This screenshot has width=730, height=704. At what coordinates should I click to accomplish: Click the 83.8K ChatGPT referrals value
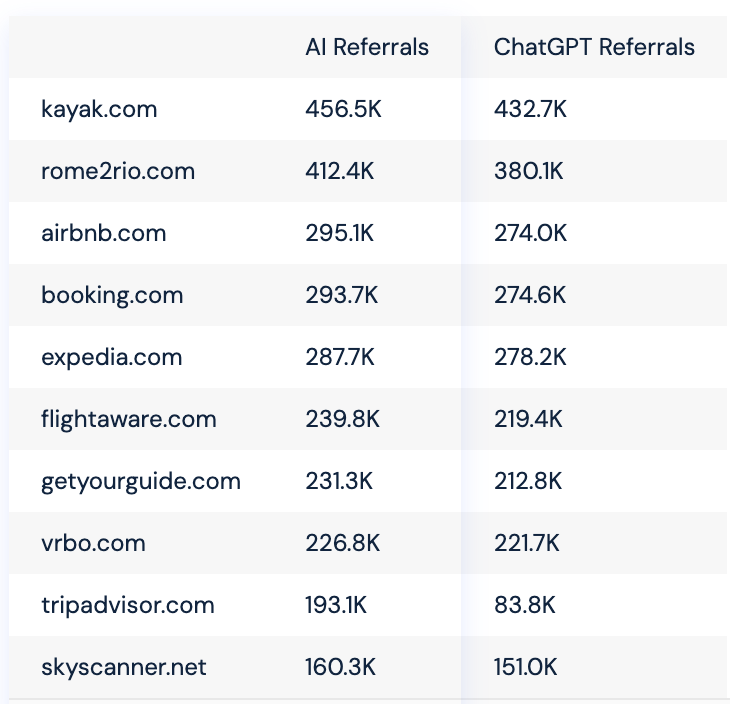tap(525, 605)
